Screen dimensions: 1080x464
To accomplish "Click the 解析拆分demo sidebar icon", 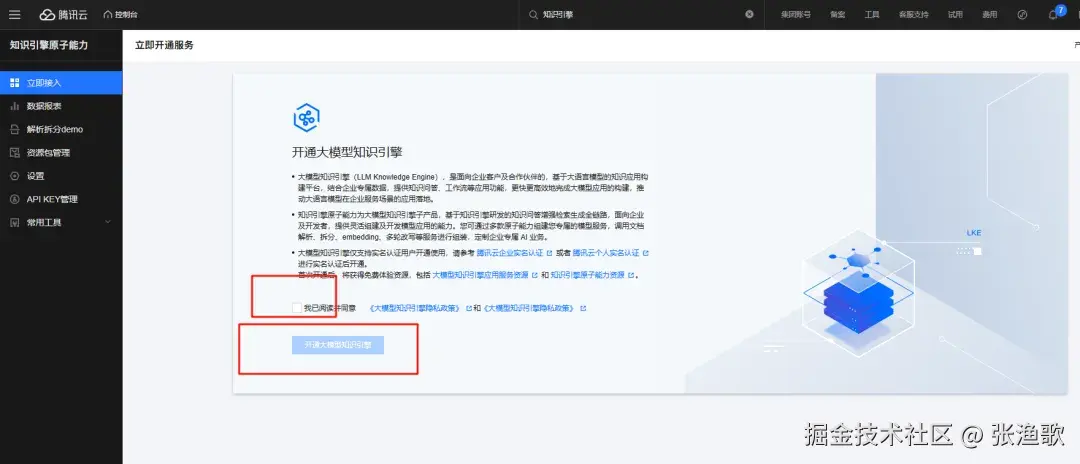I will coord(14,129).
